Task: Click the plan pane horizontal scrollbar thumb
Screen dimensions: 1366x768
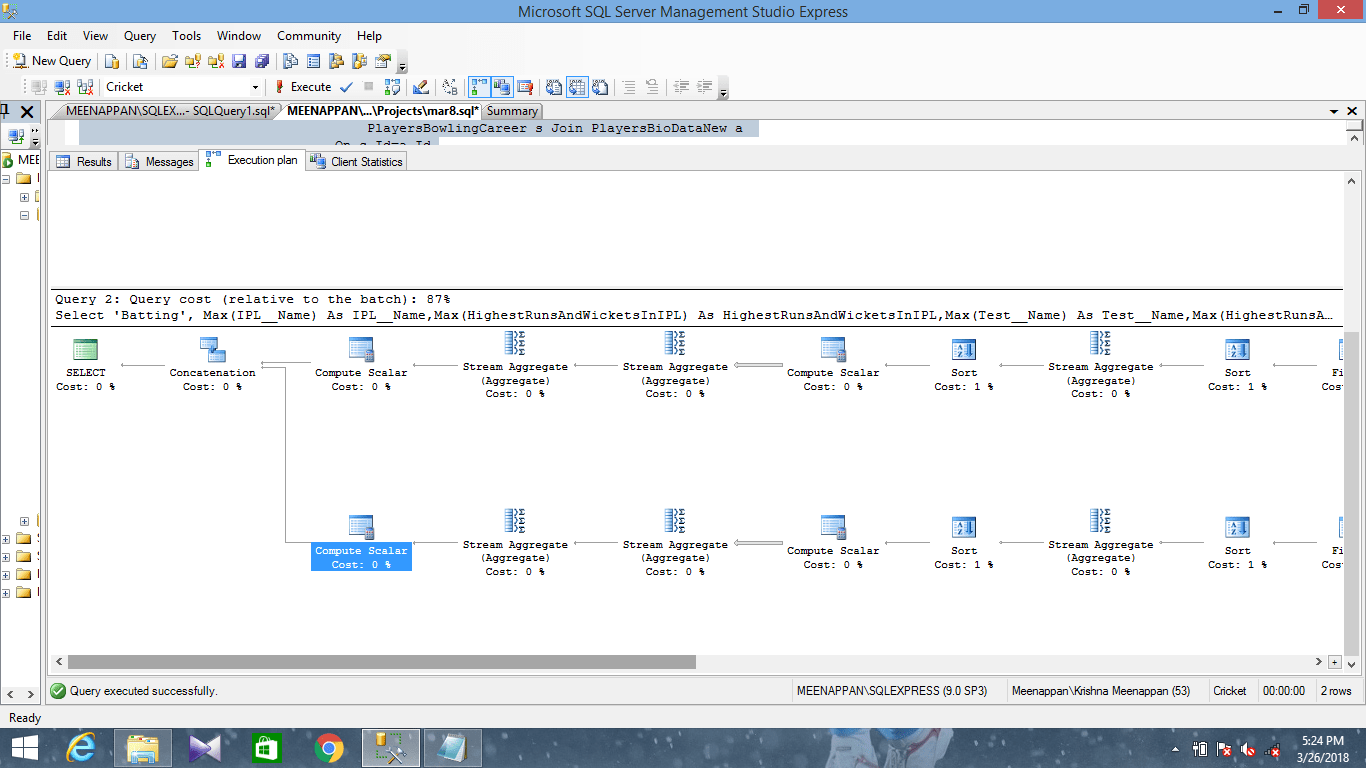Action: pyautogui.click(x=382, y=662)
